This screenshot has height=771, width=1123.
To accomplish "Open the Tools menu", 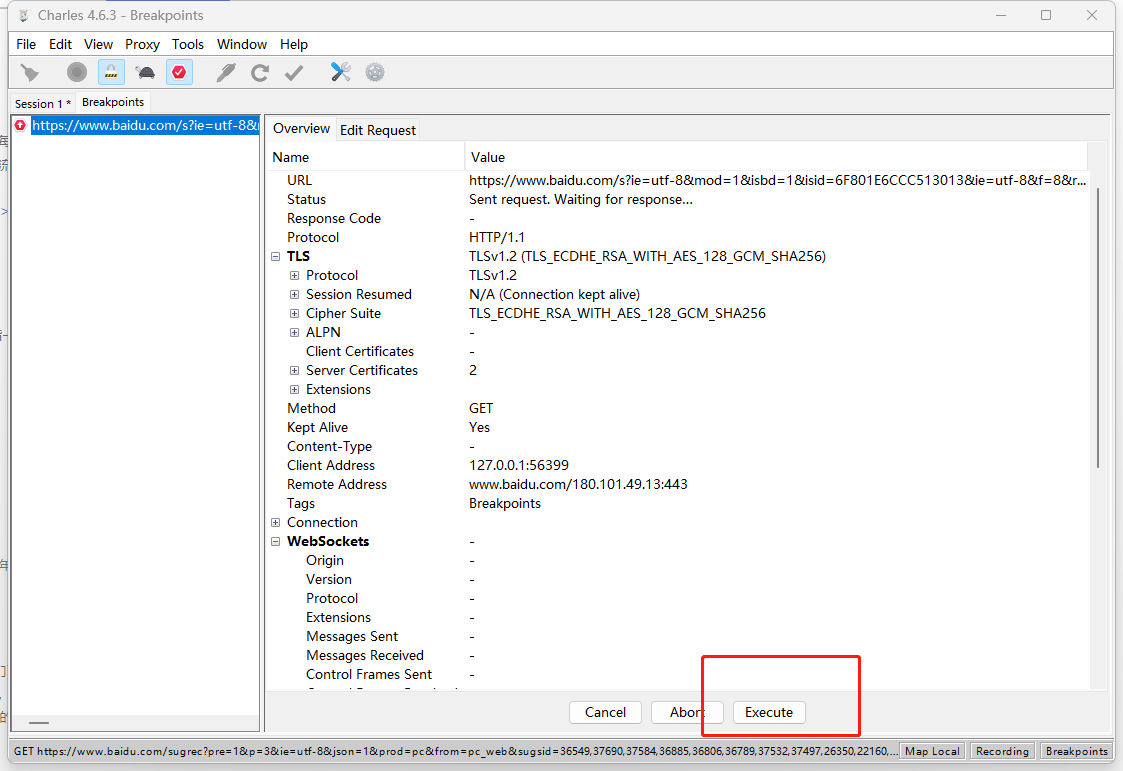I will [188, 44].
